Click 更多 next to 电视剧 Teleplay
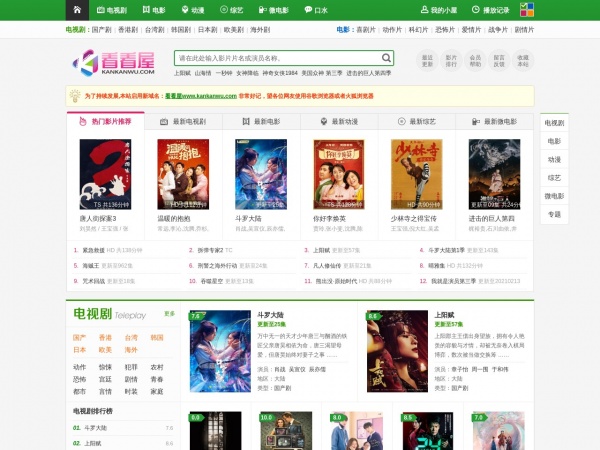Image resolution: width=600 pixels, height=450 pixels. pyautogui.click(x=170, y=314)
